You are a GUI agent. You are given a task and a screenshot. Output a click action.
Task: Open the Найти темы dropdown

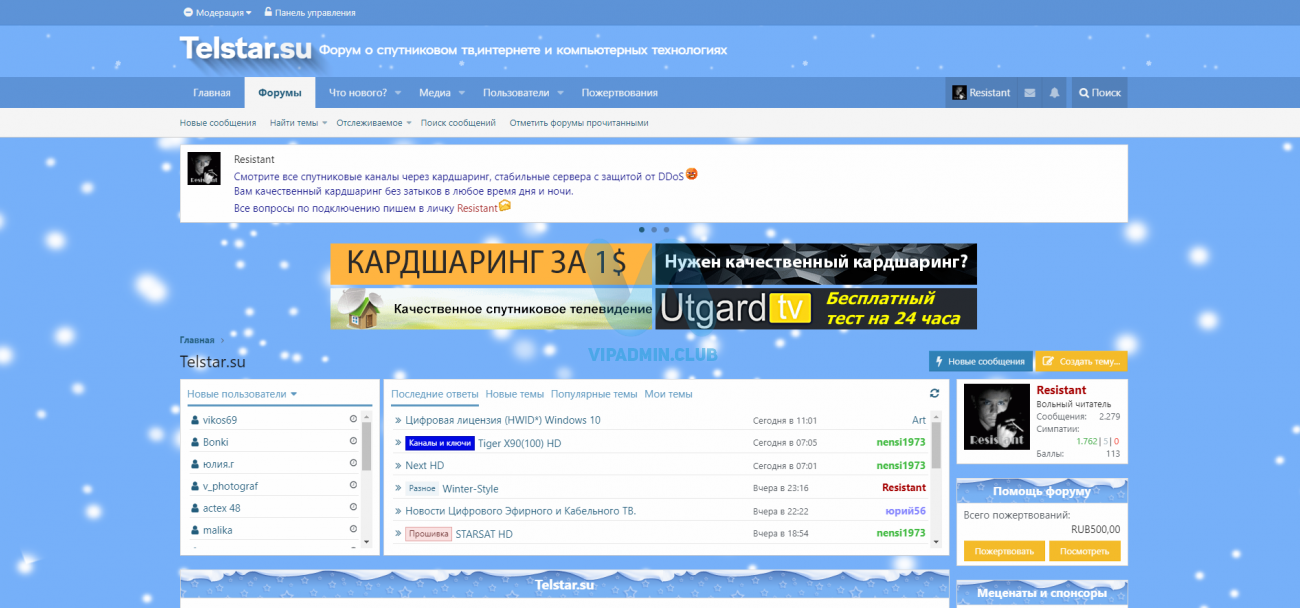[299, 123]
